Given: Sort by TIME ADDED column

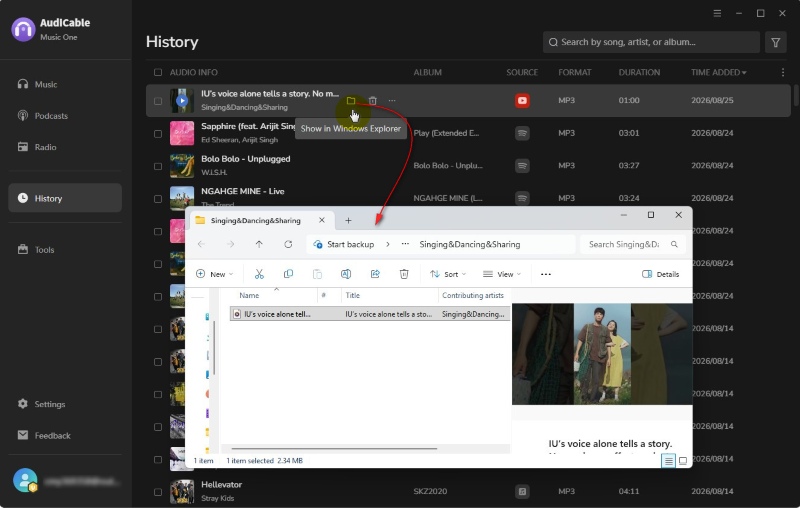Looking at the screenshot, I should (x=718, y=72).
